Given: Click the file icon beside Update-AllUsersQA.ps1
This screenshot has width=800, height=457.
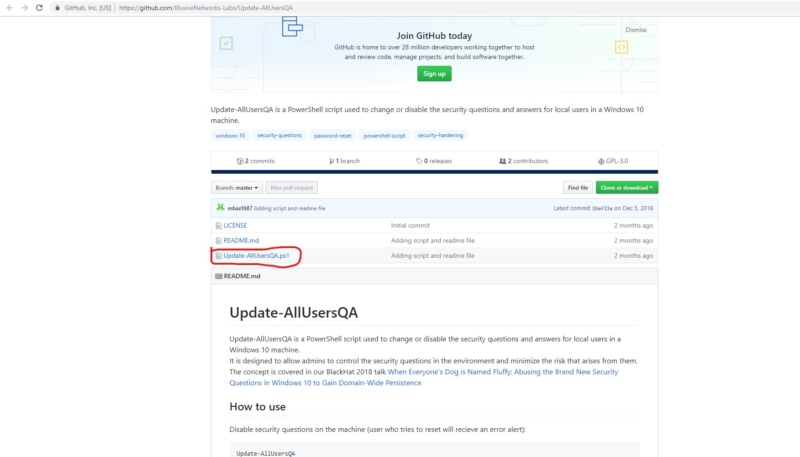Looking at the screenshot, I should click(x=218, y=256).
